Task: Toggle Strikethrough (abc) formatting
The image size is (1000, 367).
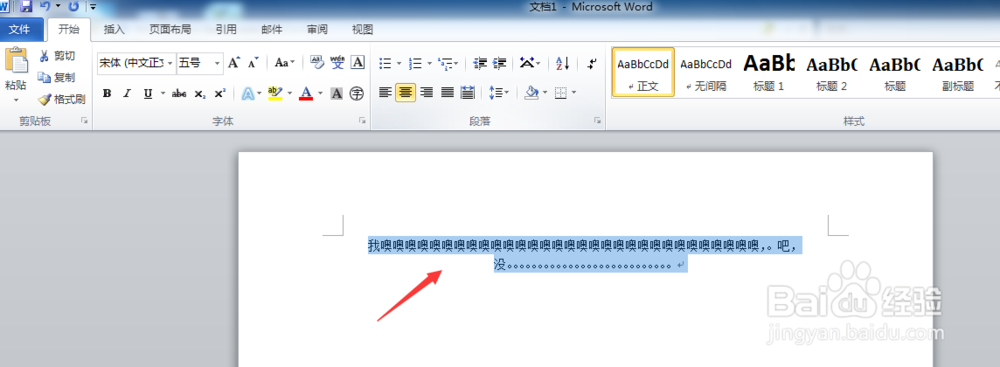Action: (x=179, y=94)
